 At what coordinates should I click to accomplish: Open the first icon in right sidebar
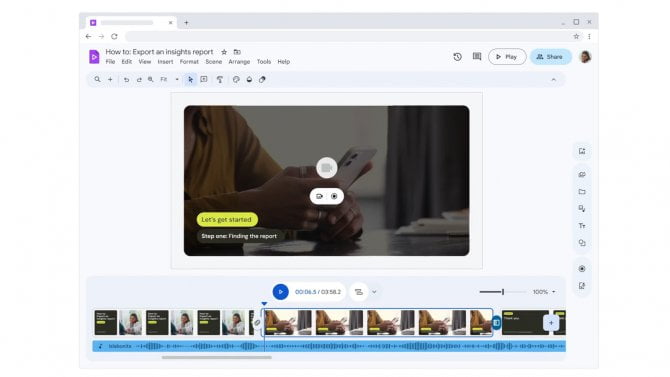[582, 151]
